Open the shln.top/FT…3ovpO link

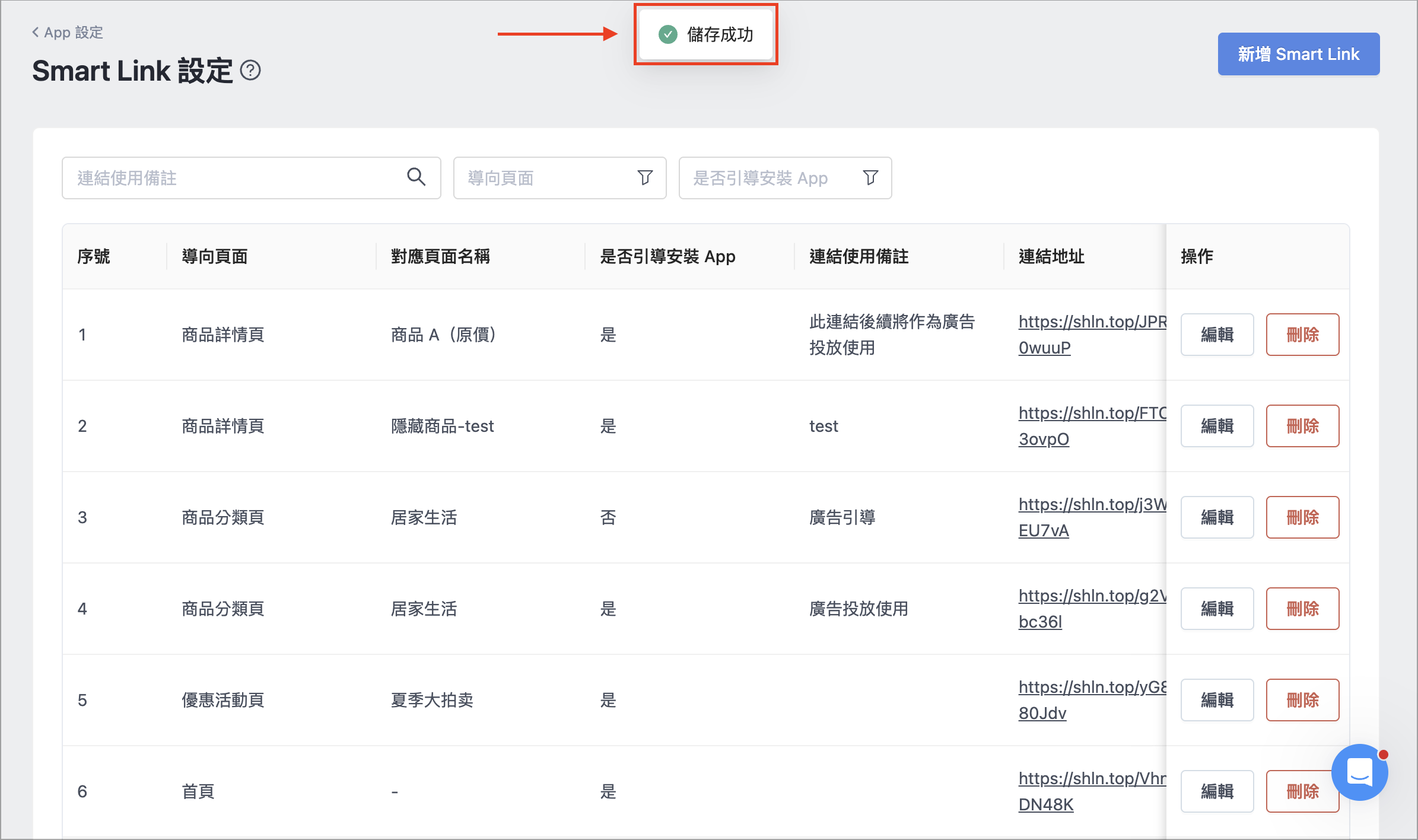(x=1092, y=426)
